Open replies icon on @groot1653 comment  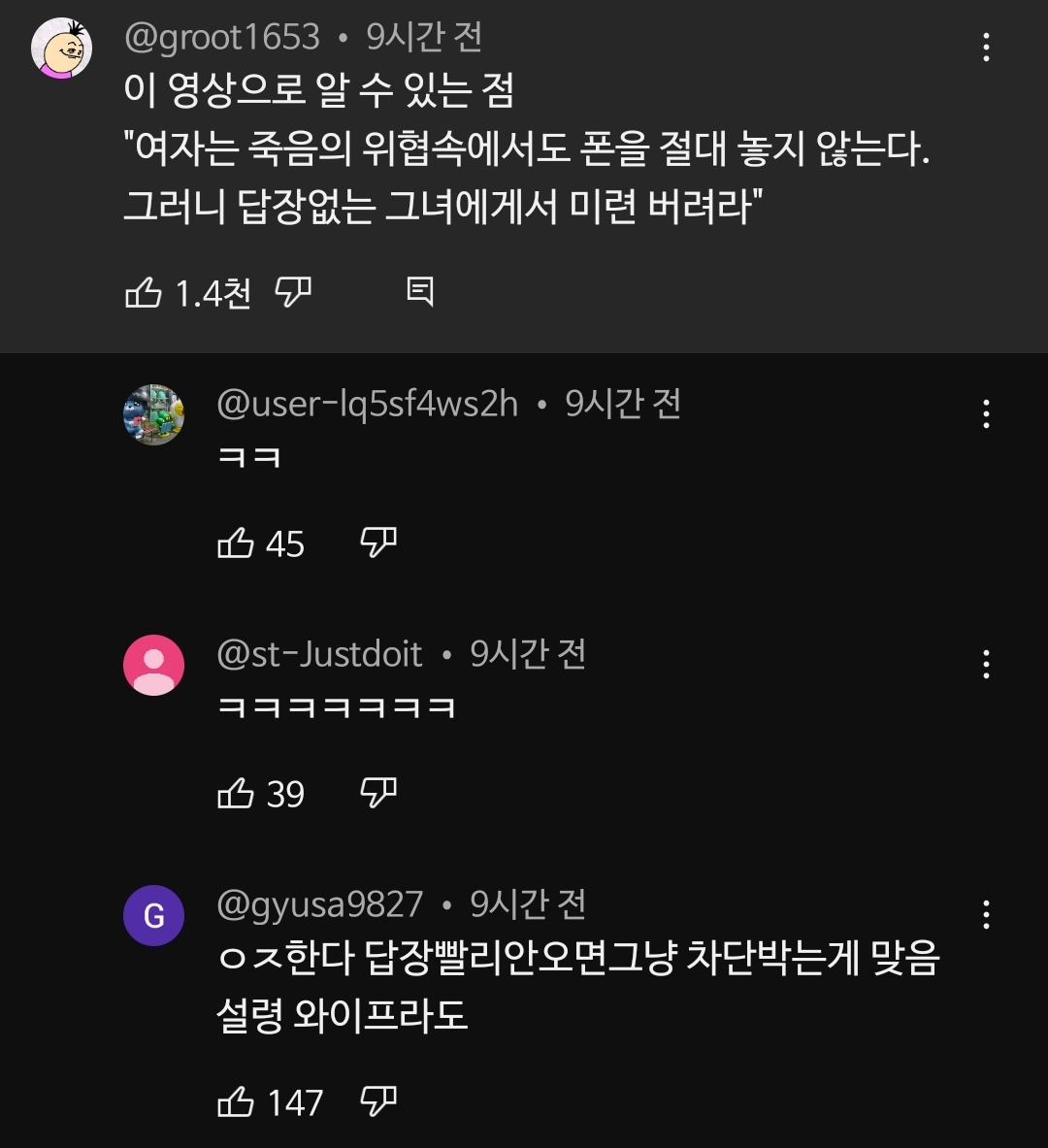tap(419, 291)
